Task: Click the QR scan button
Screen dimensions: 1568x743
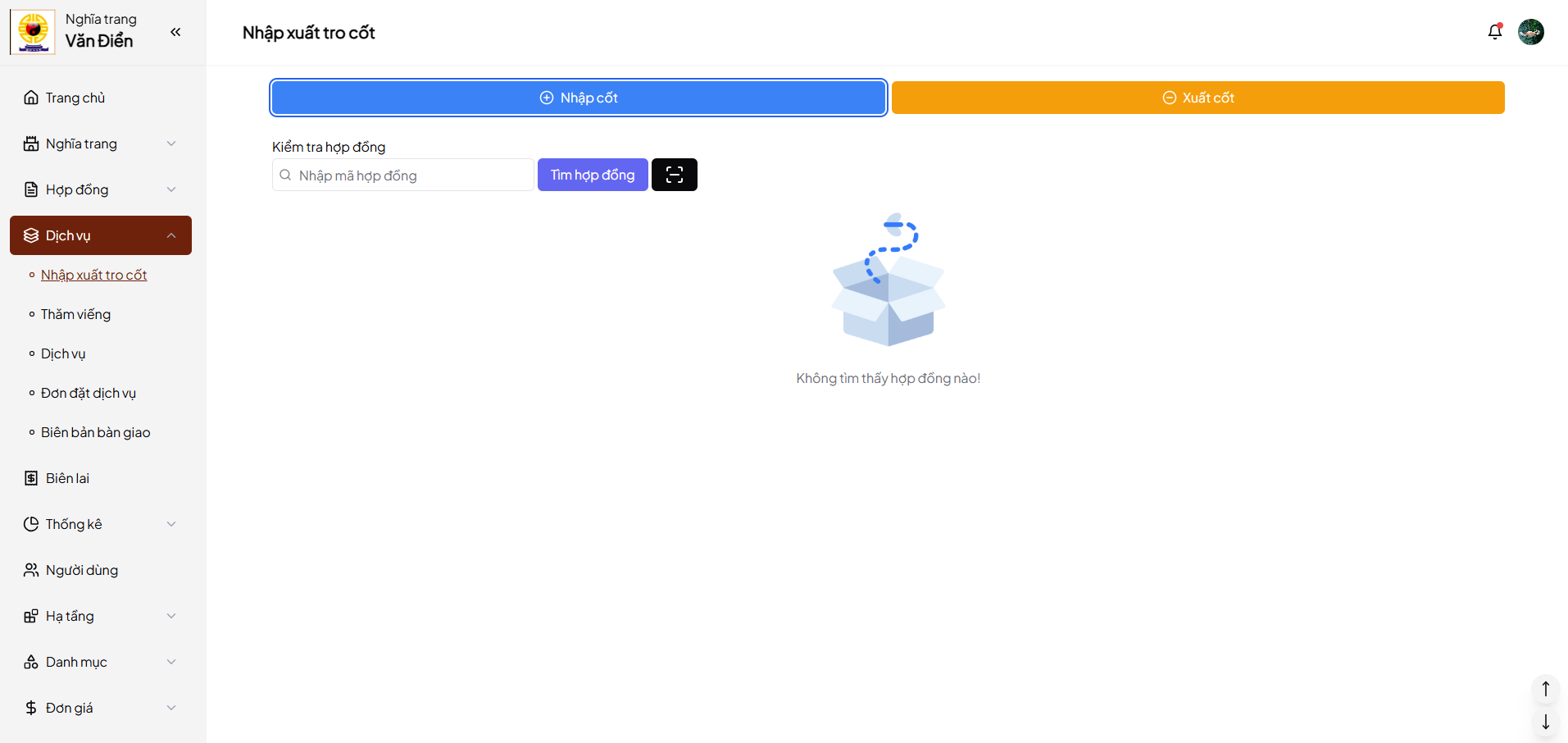Action: click(x=674, y=175)
